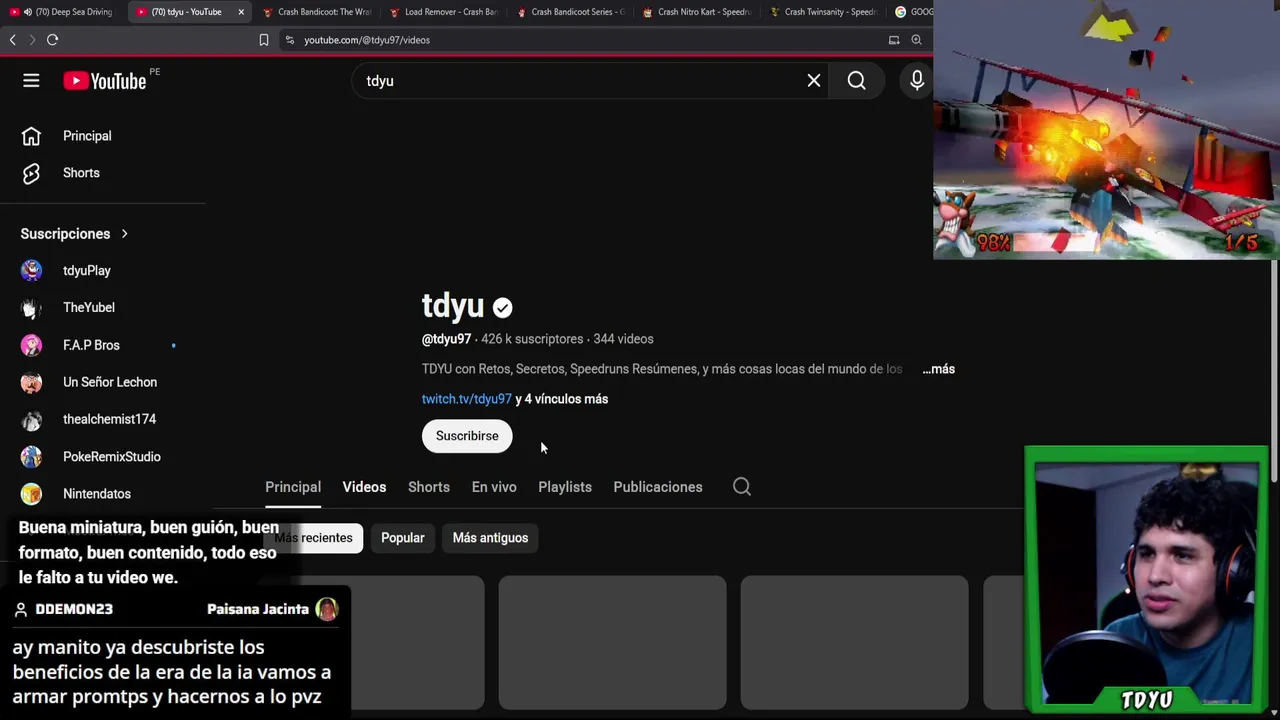Open the channel Playlists tab
This screenshot has height=720, width=1280.
(x=565, y=487)
